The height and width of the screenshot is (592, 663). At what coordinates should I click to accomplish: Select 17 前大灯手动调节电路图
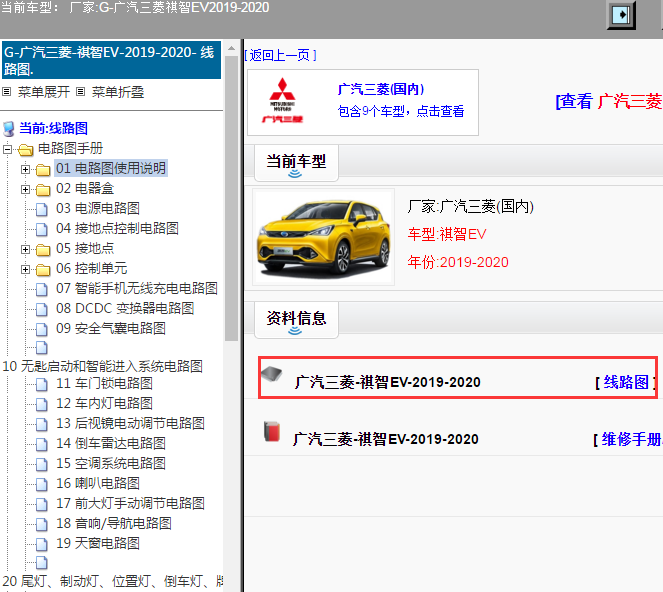click(x=130, y=504)
